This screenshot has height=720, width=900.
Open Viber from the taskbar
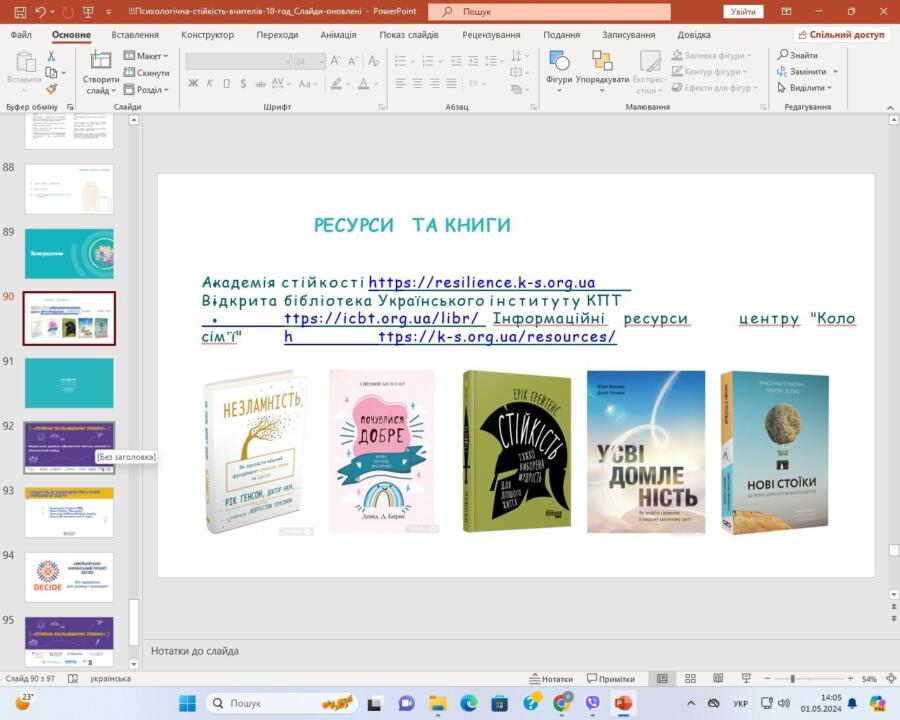[593, 703]
